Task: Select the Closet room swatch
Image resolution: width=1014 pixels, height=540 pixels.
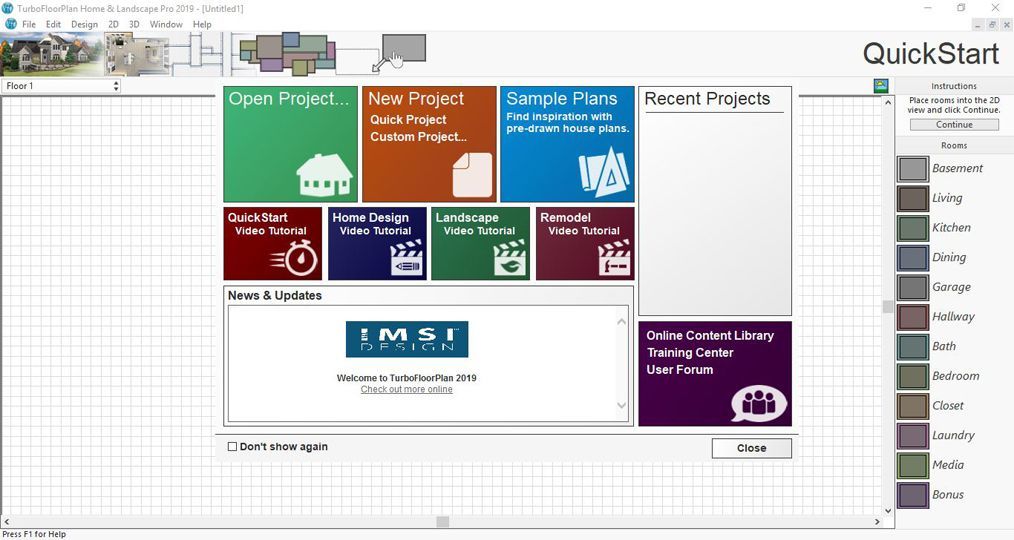Action: click(912, 406)
